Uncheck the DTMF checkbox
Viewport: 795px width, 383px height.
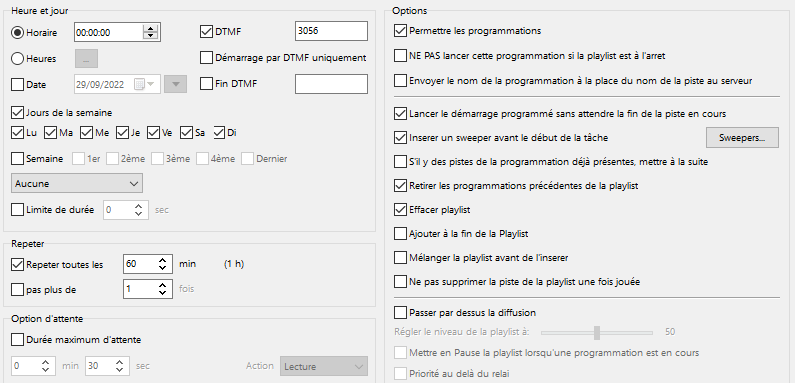click(x=206, y=32)
